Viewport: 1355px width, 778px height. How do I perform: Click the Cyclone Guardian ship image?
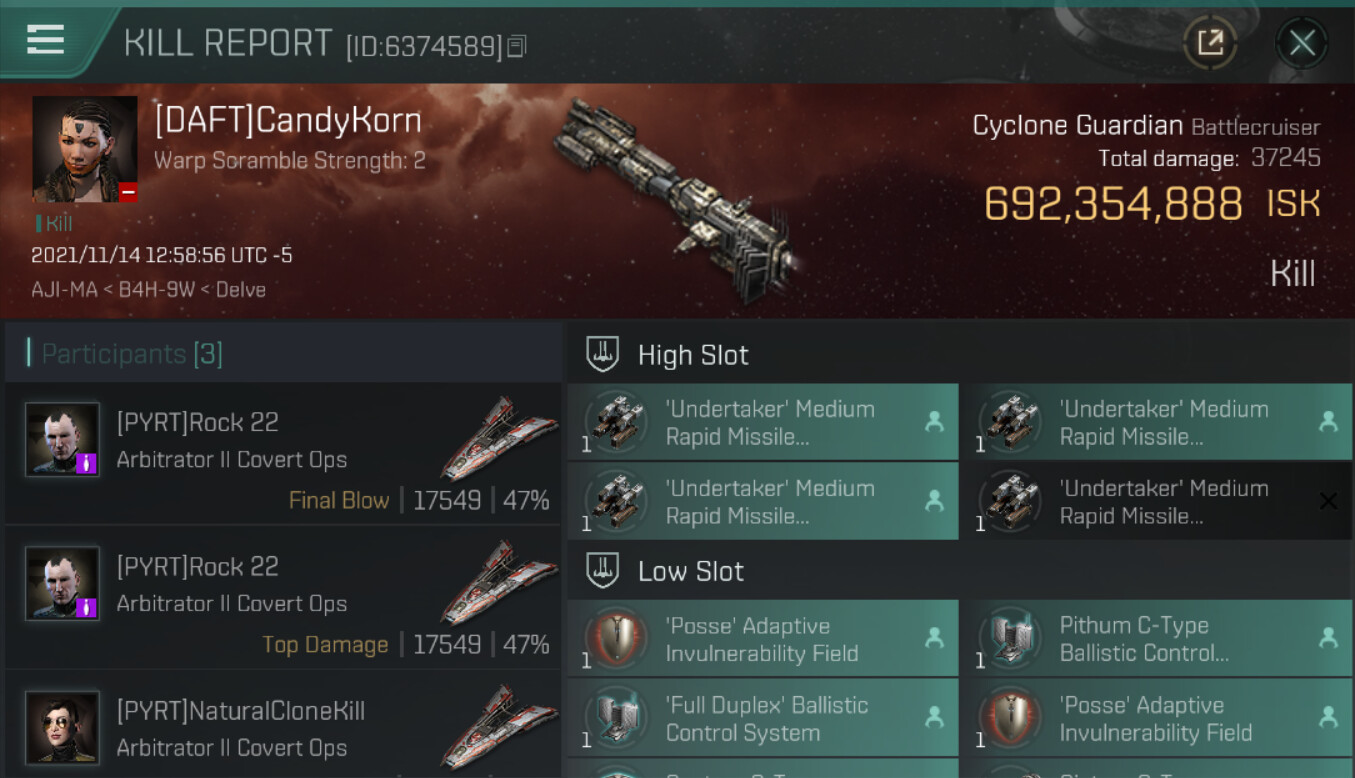pos(678,187)
